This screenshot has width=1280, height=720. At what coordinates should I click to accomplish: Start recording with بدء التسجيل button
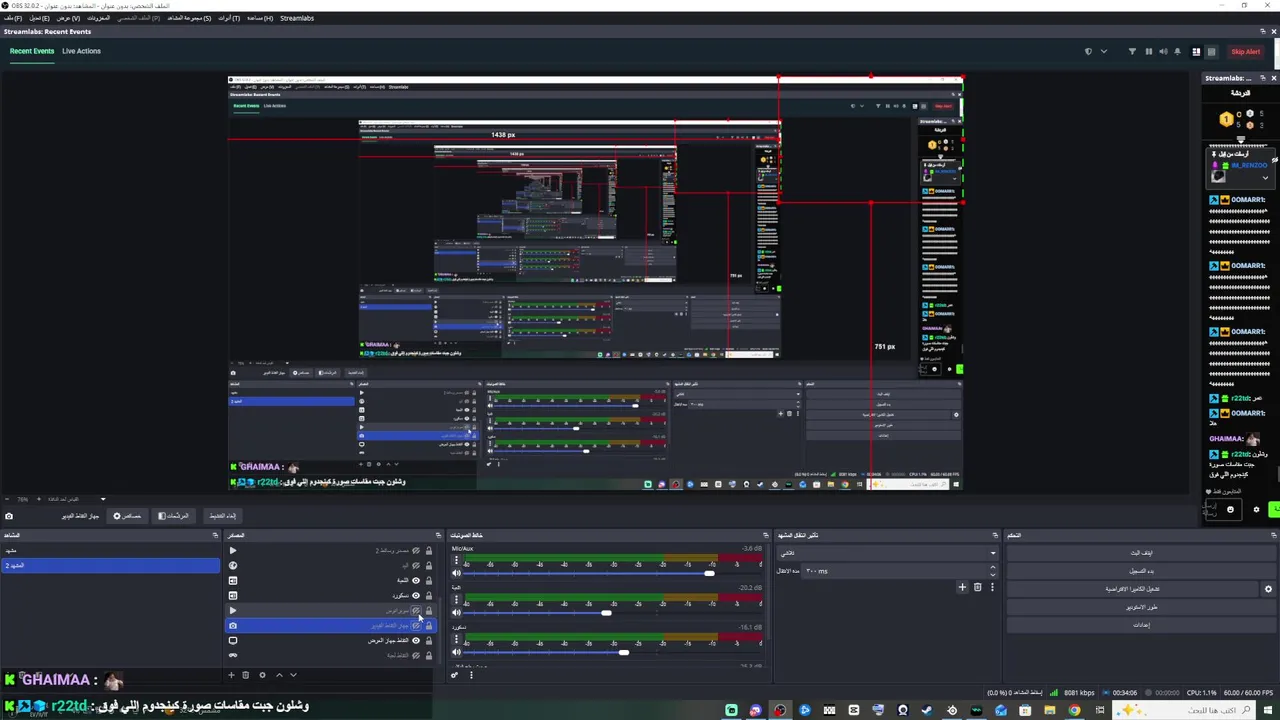[x=1141, y=571]
